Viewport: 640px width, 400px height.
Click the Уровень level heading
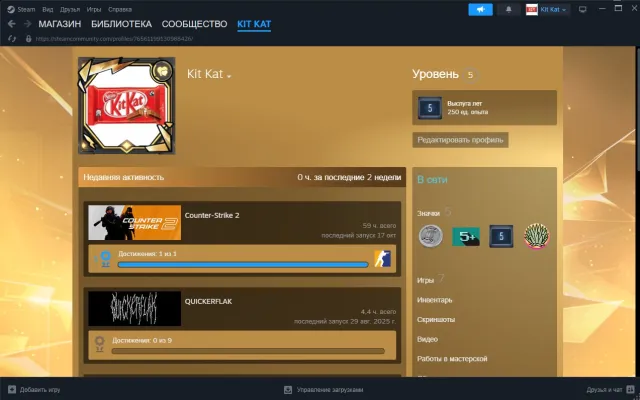point(435,74)
